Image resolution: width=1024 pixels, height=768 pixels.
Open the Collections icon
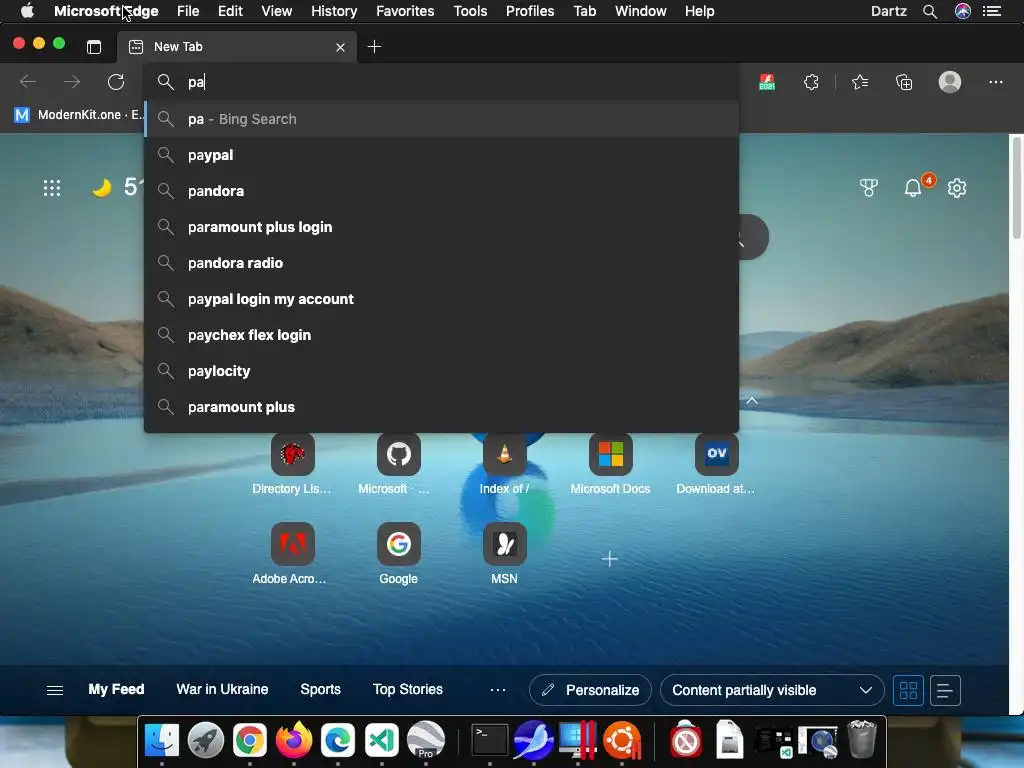point(904,82)
